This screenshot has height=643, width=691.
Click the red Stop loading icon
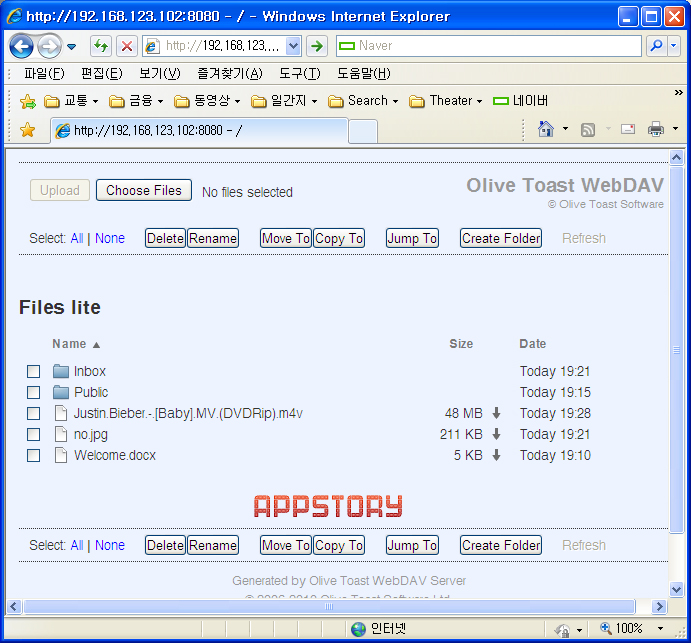tap(127, 46)
